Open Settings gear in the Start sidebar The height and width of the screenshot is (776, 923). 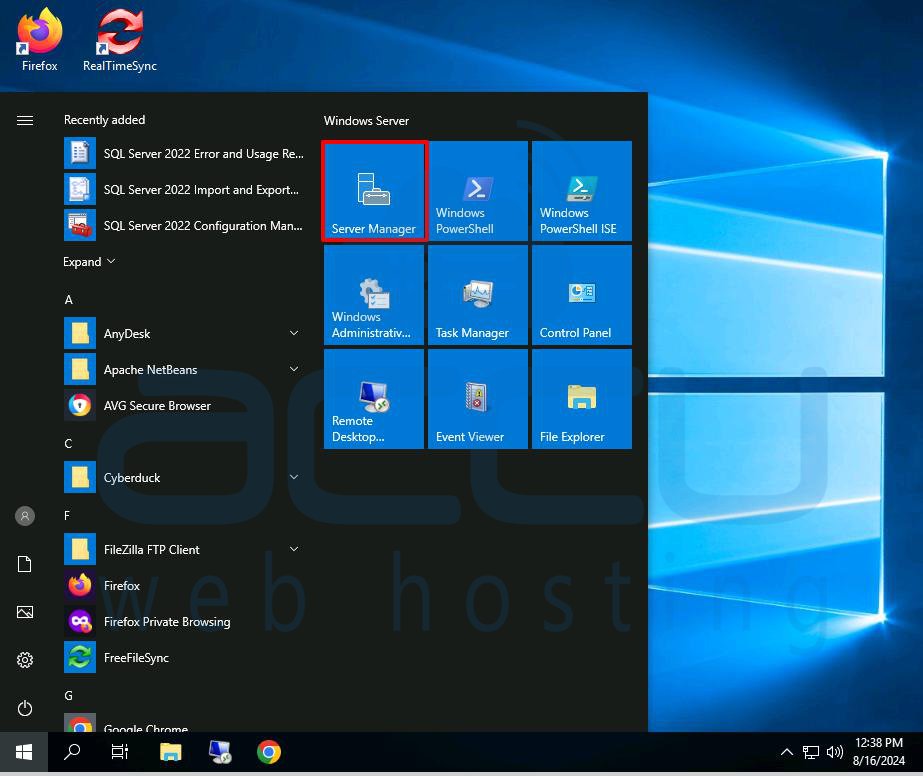coord(25,660)
